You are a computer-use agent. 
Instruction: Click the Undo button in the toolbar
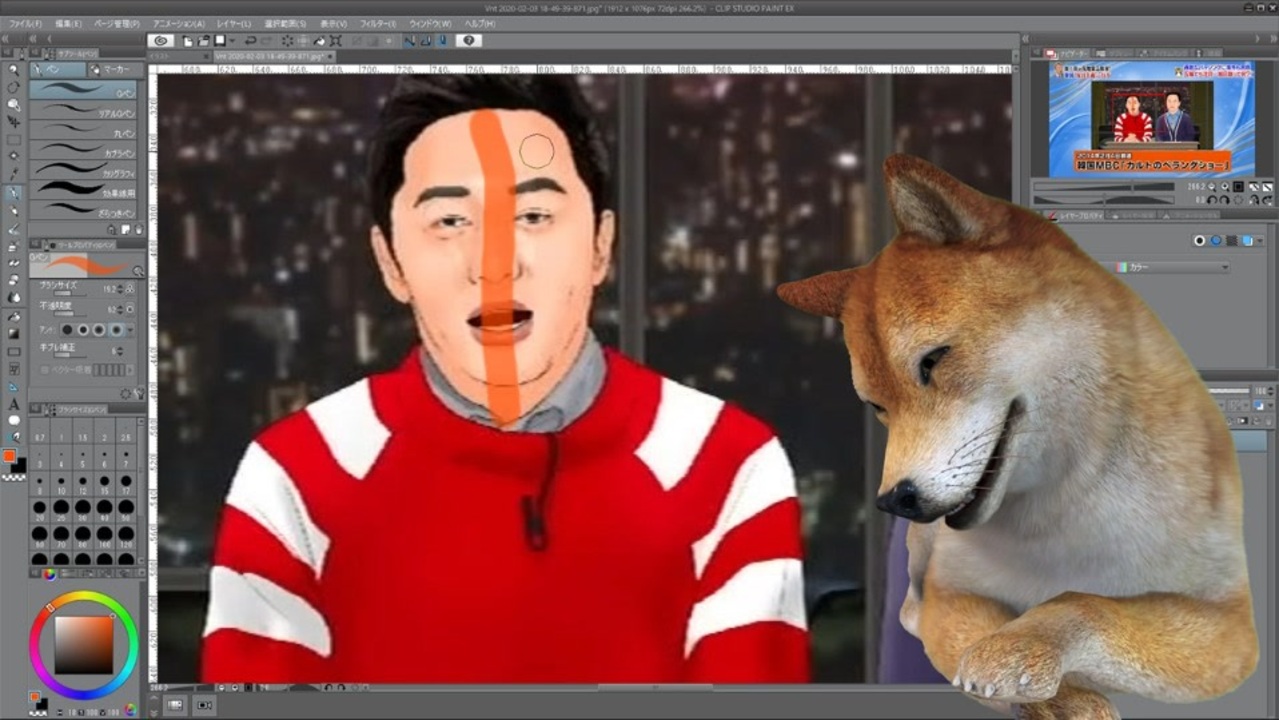(251, 41)
